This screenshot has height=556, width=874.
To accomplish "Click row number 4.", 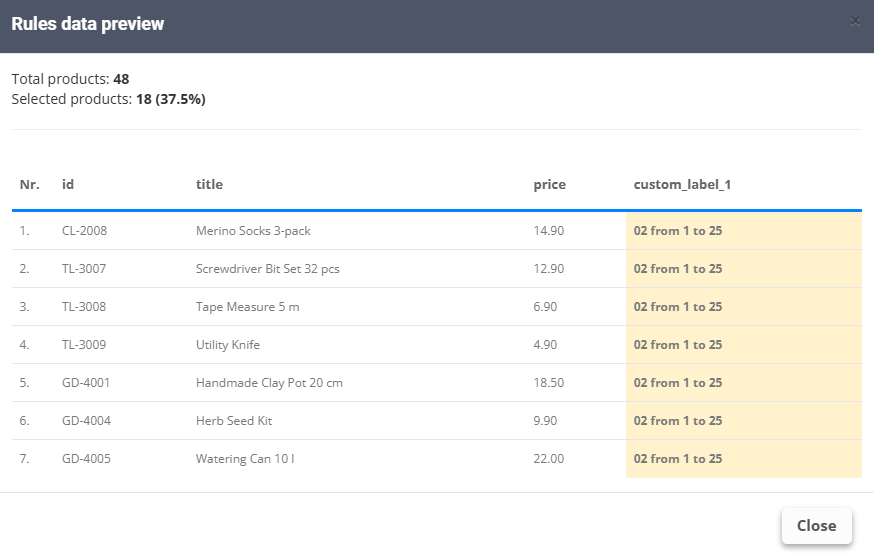I will coord(25,345).
